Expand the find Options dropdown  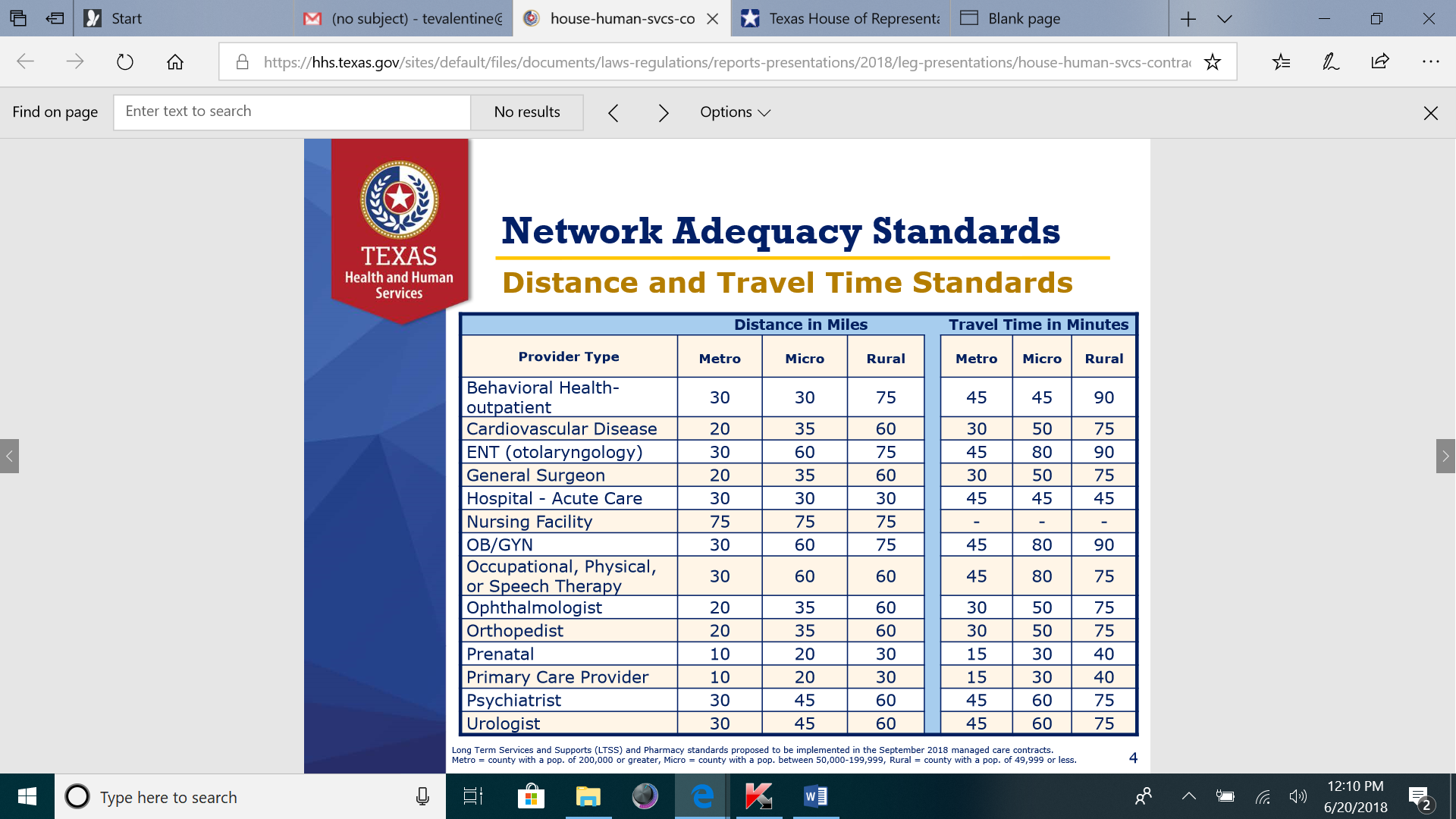click(735, 112)
